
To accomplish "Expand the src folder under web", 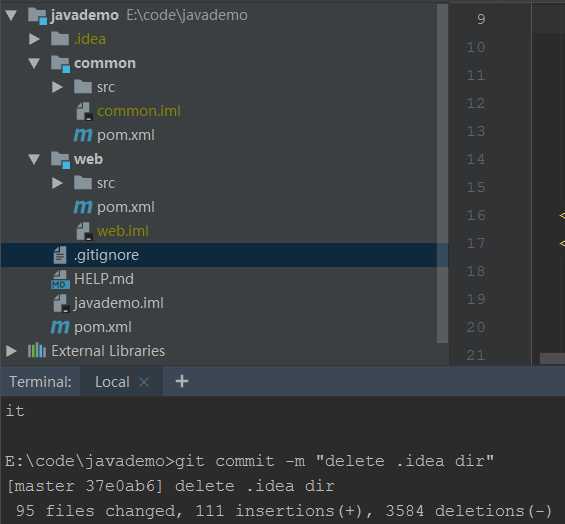I will [x=57, y=183].
